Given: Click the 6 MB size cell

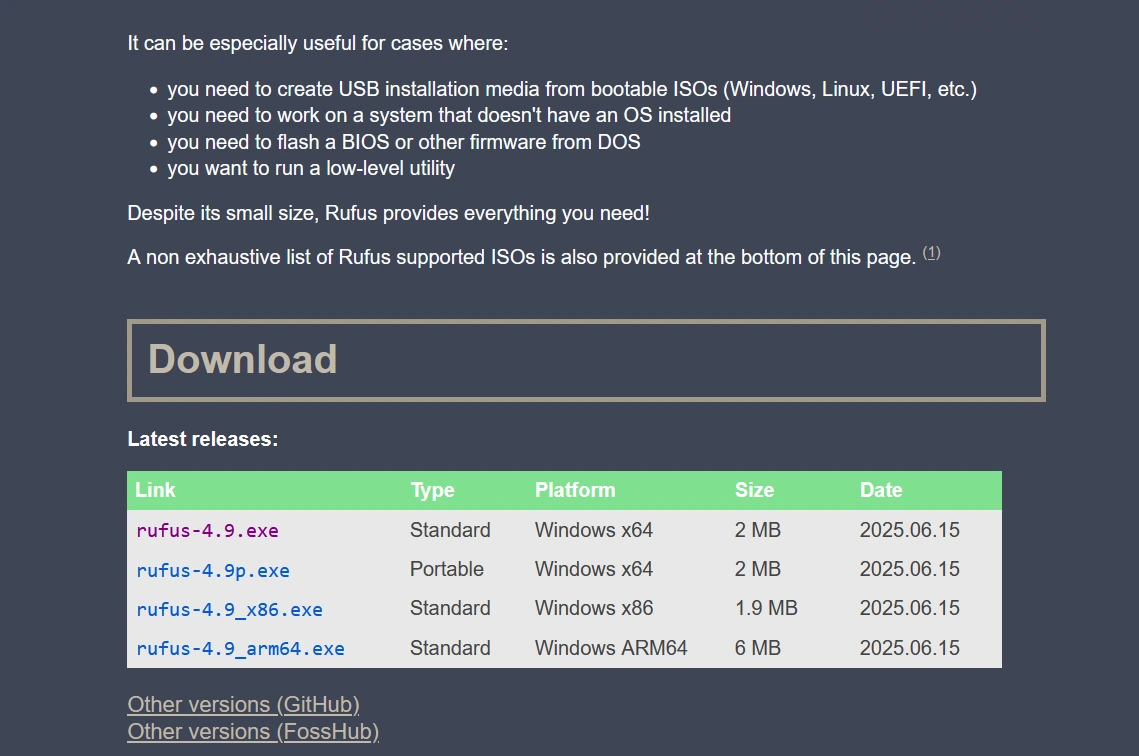Looking at the screenshot, I should (757, 648).
